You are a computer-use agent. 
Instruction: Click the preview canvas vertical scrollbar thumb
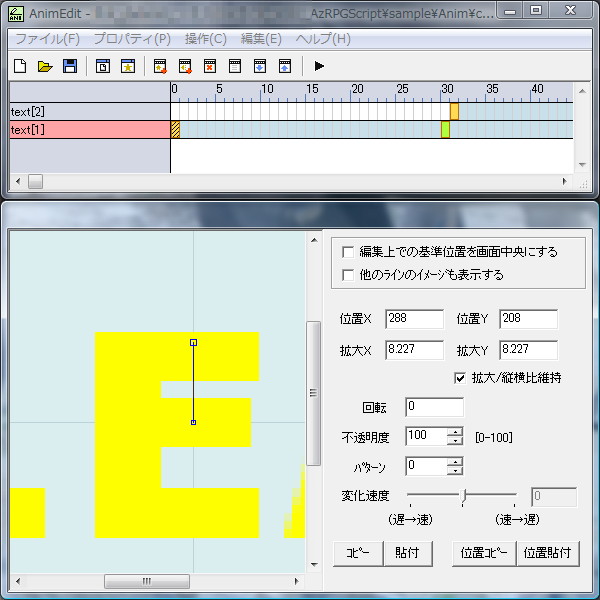313,393
